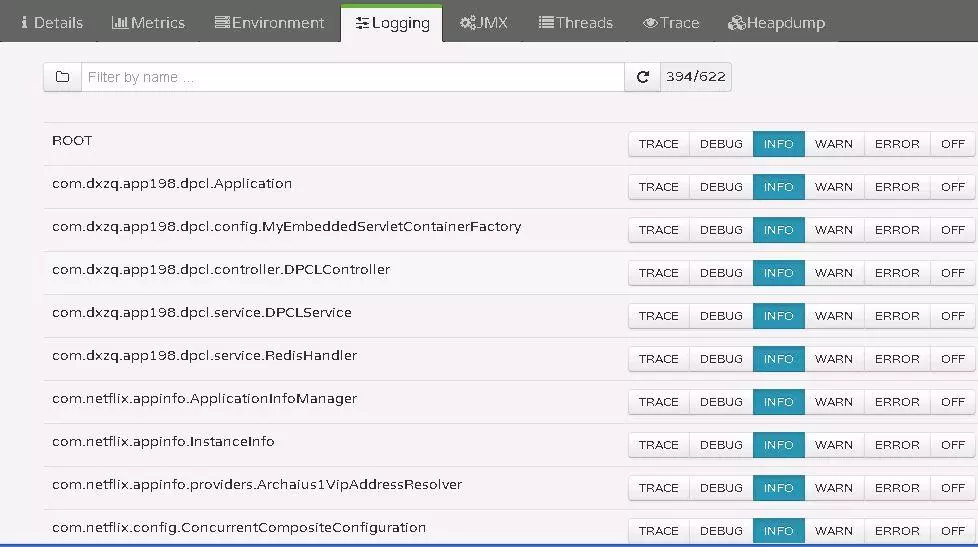Image resolution: width=978 pixels, height=547 pixels.
Task: Click the refresh icon next to the filter
Action: click(x=643, y=77)
